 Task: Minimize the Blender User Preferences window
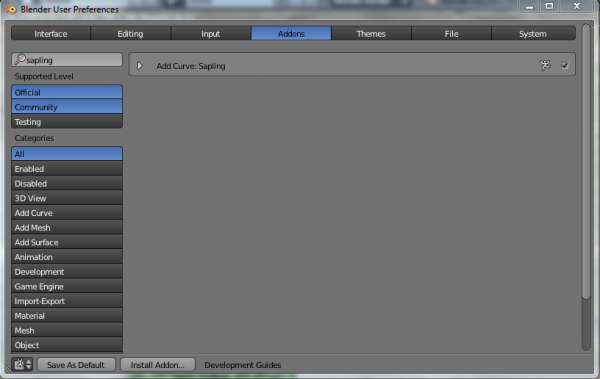(x=529, y=7)
